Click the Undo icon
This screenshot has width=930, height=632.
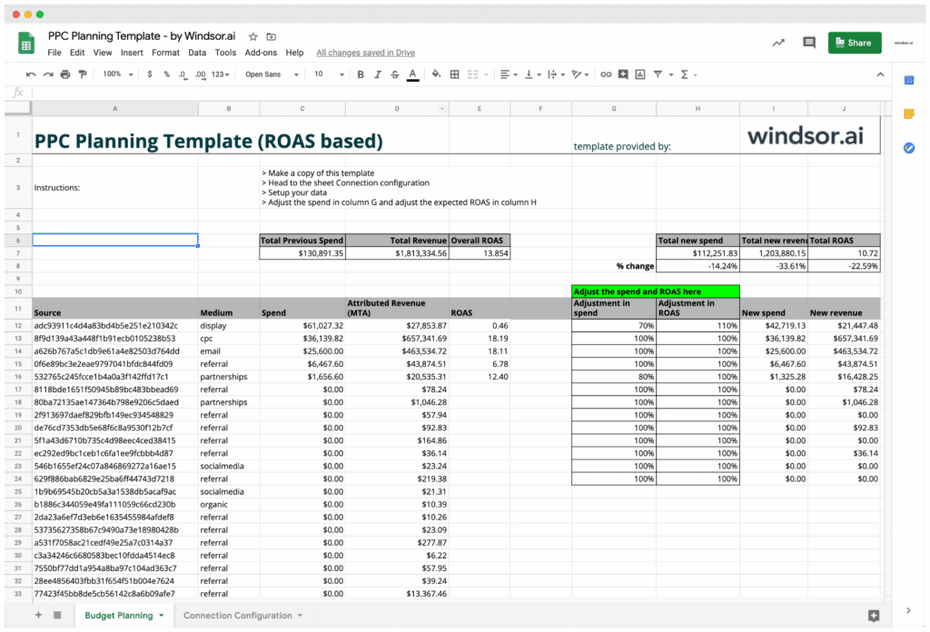coord(31,74)
